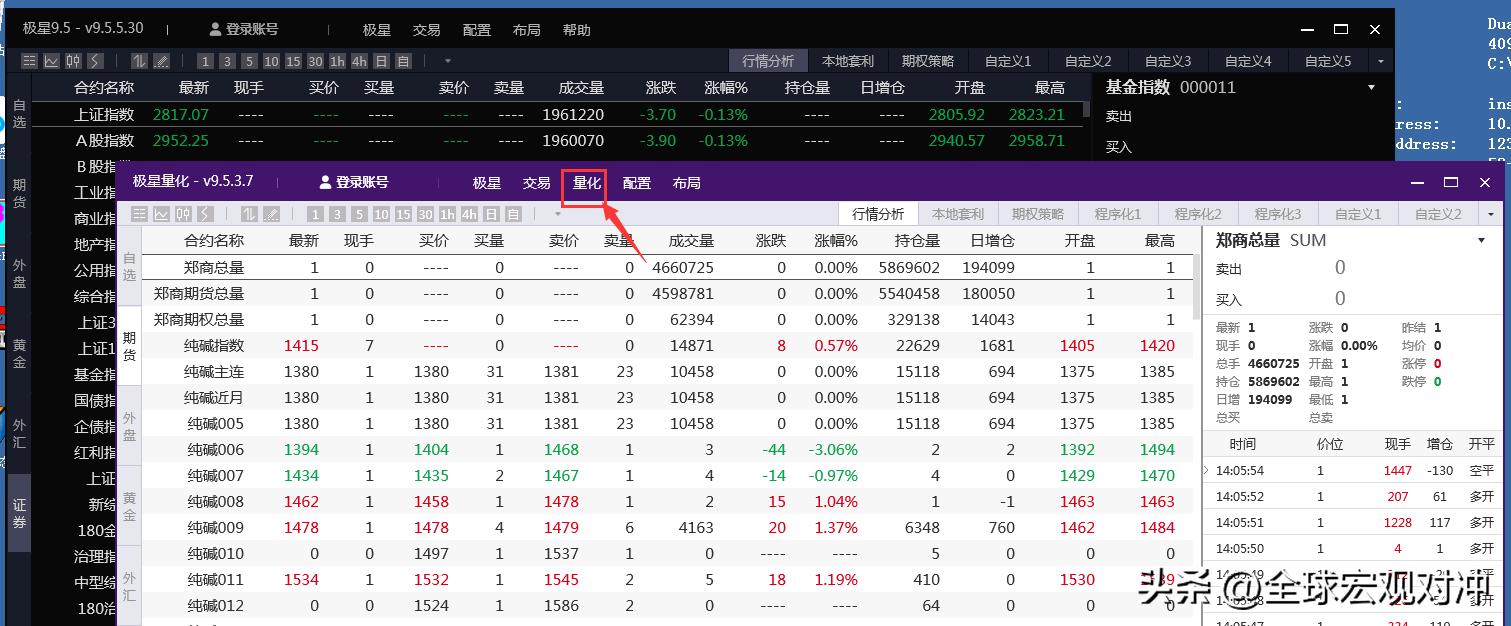Select the 纯碱009 contract row
This screenshot has width=1511, height=626.
pyautogui.click(x=214, y=527)
